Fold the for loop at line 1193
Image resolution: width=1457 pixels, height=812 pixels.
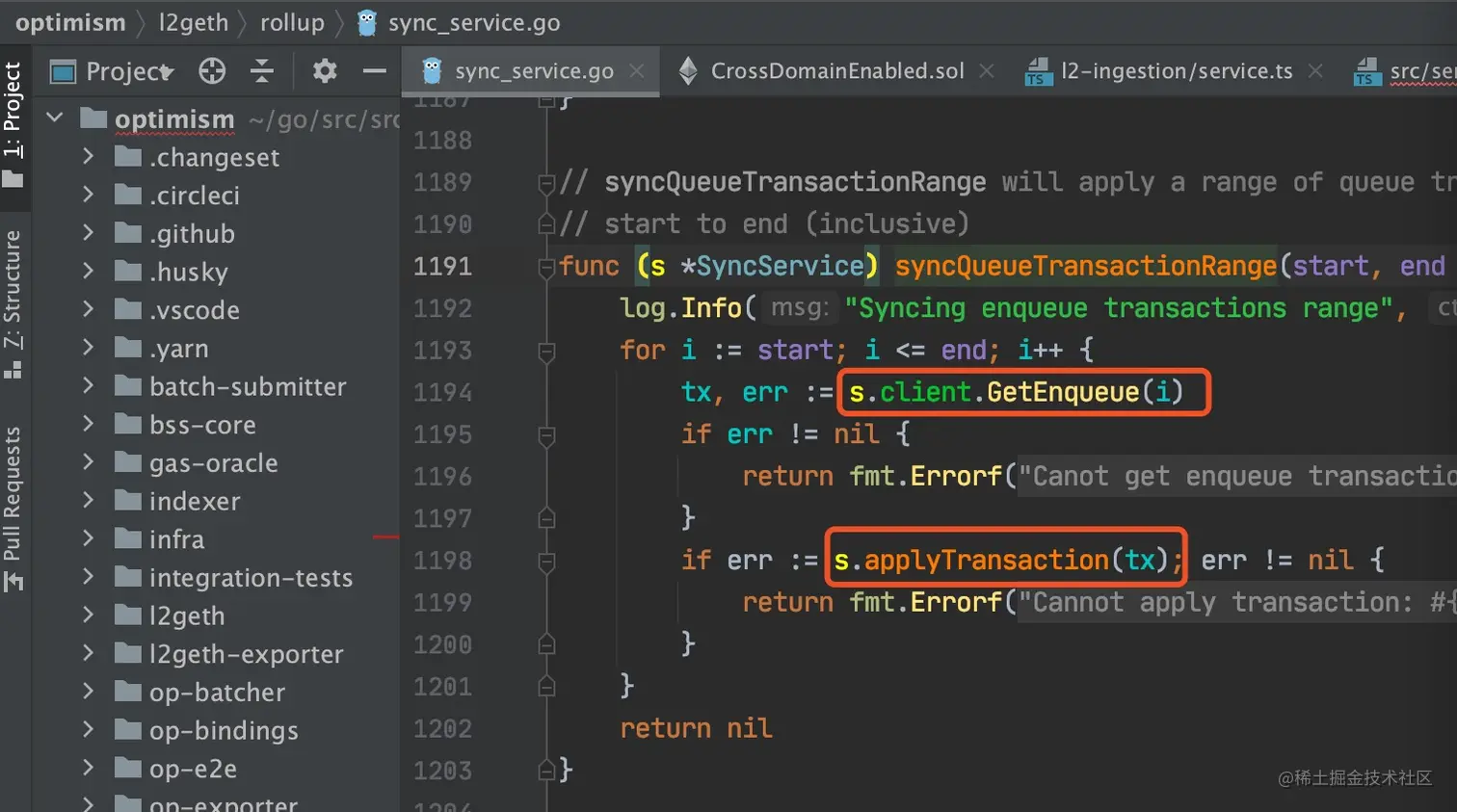(x=546, y=351)
